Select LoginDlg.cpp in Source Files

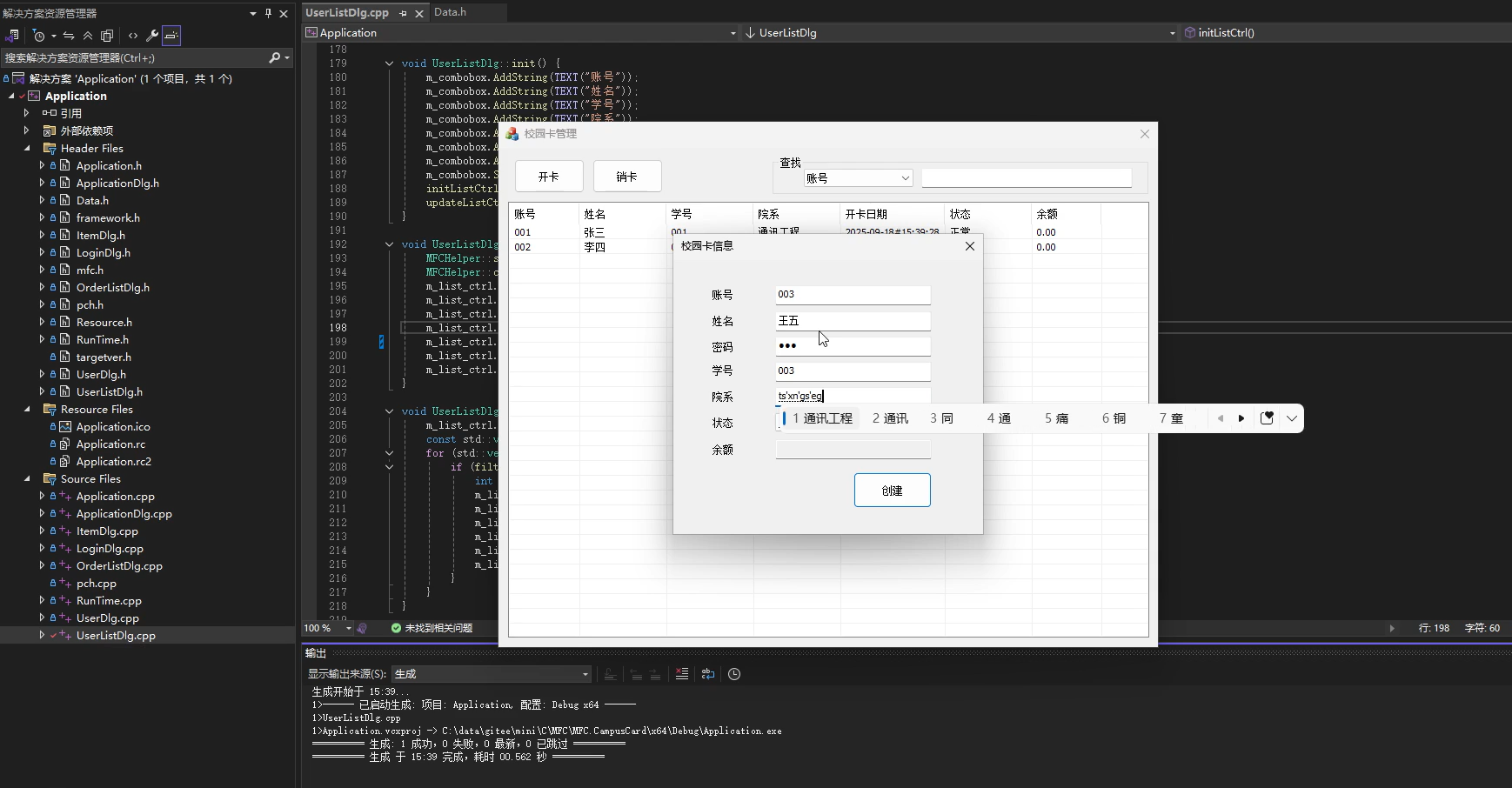(x=110, y=548)
